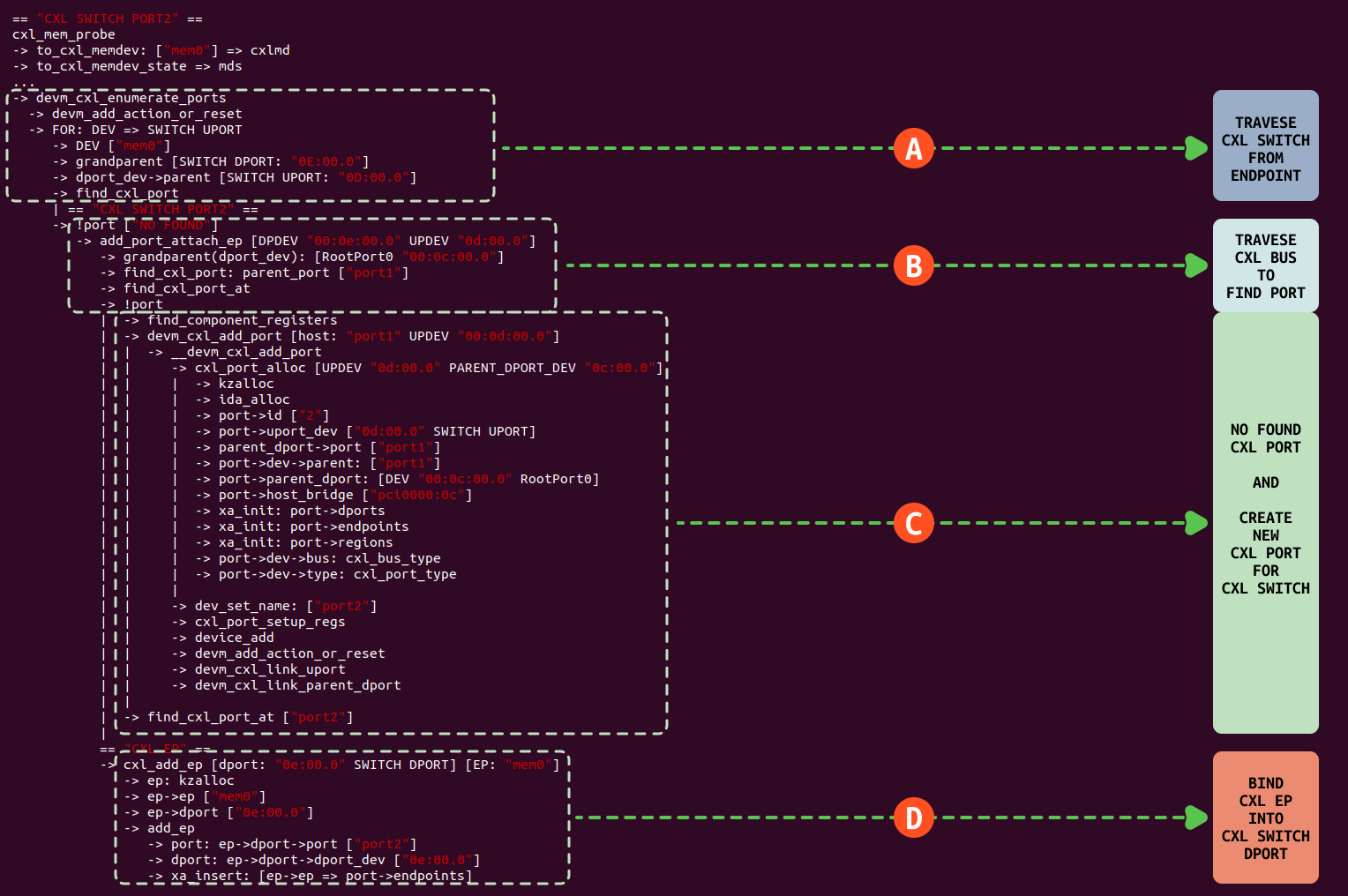1348x896 pixels.
Task: Click the cxl_port_alloc call line
Action: (x=250, y=368)
